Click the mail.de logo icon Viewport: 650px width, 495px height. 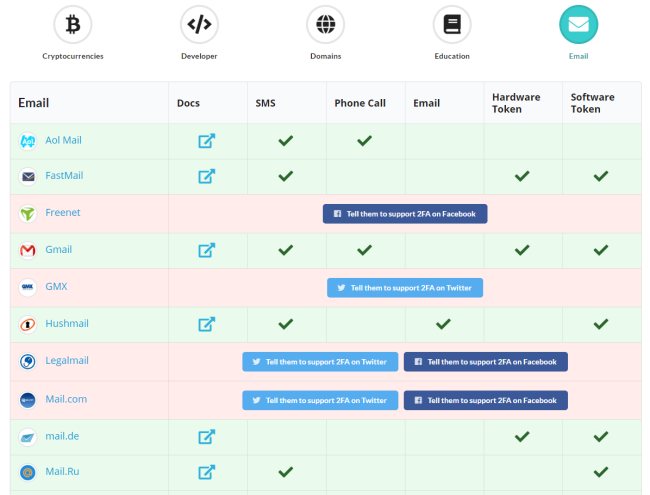28,437
